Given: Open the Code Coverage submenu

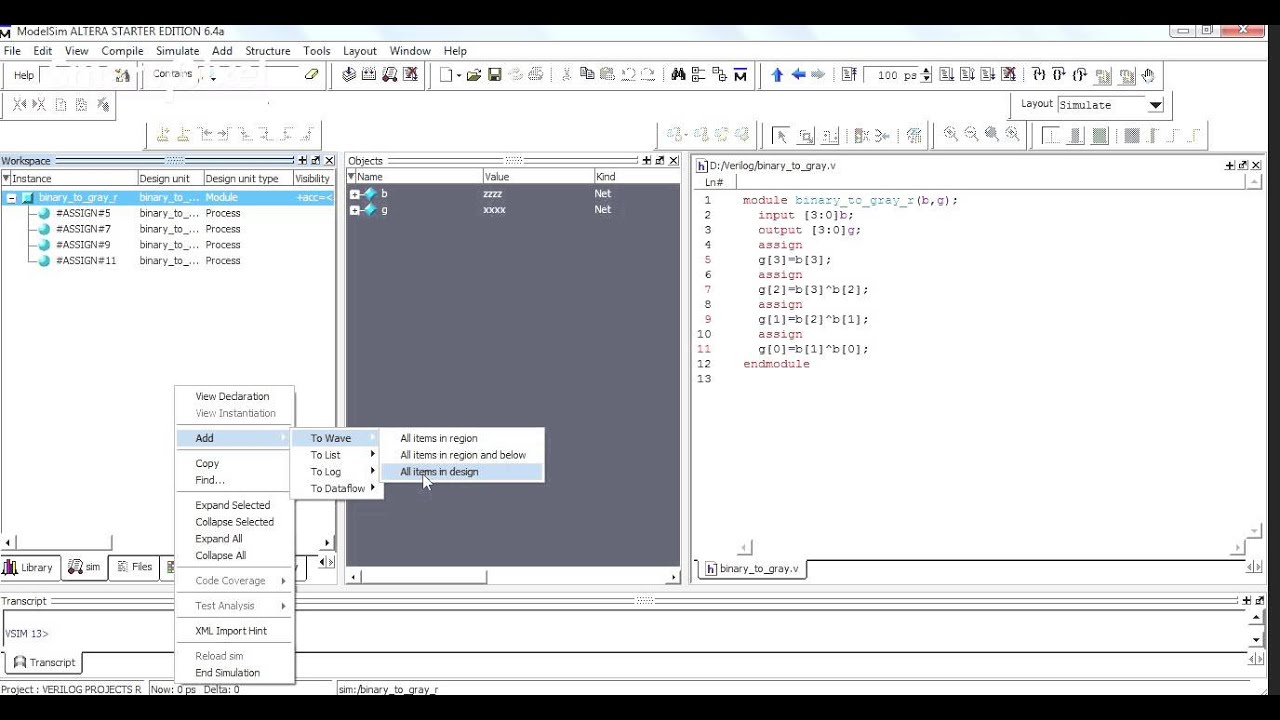Looking at the screenshot, I should pos(235,580).
